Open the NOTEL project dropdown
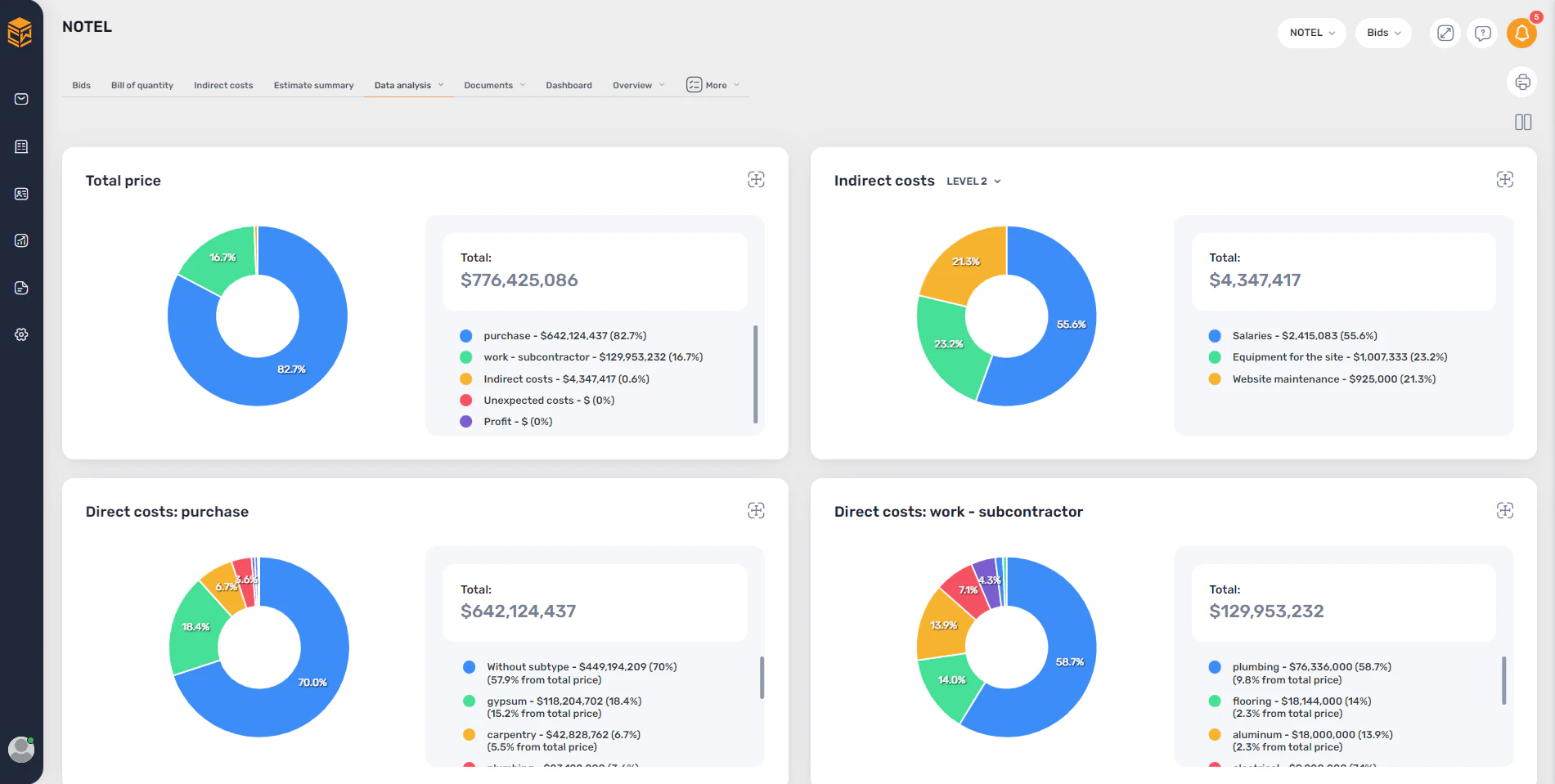 tap(1311, 33)
